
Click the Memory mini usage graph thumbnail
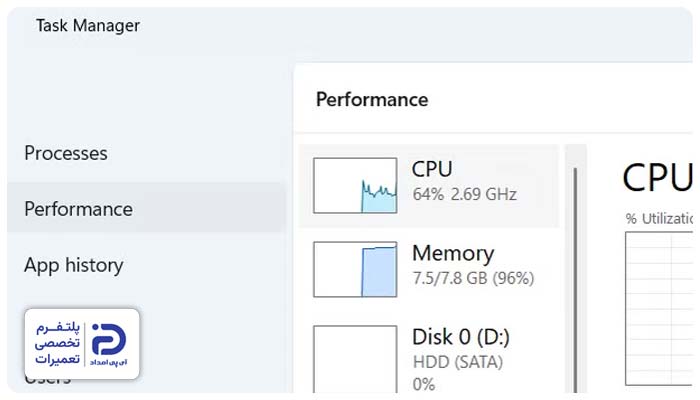click(x=355, y=269)
